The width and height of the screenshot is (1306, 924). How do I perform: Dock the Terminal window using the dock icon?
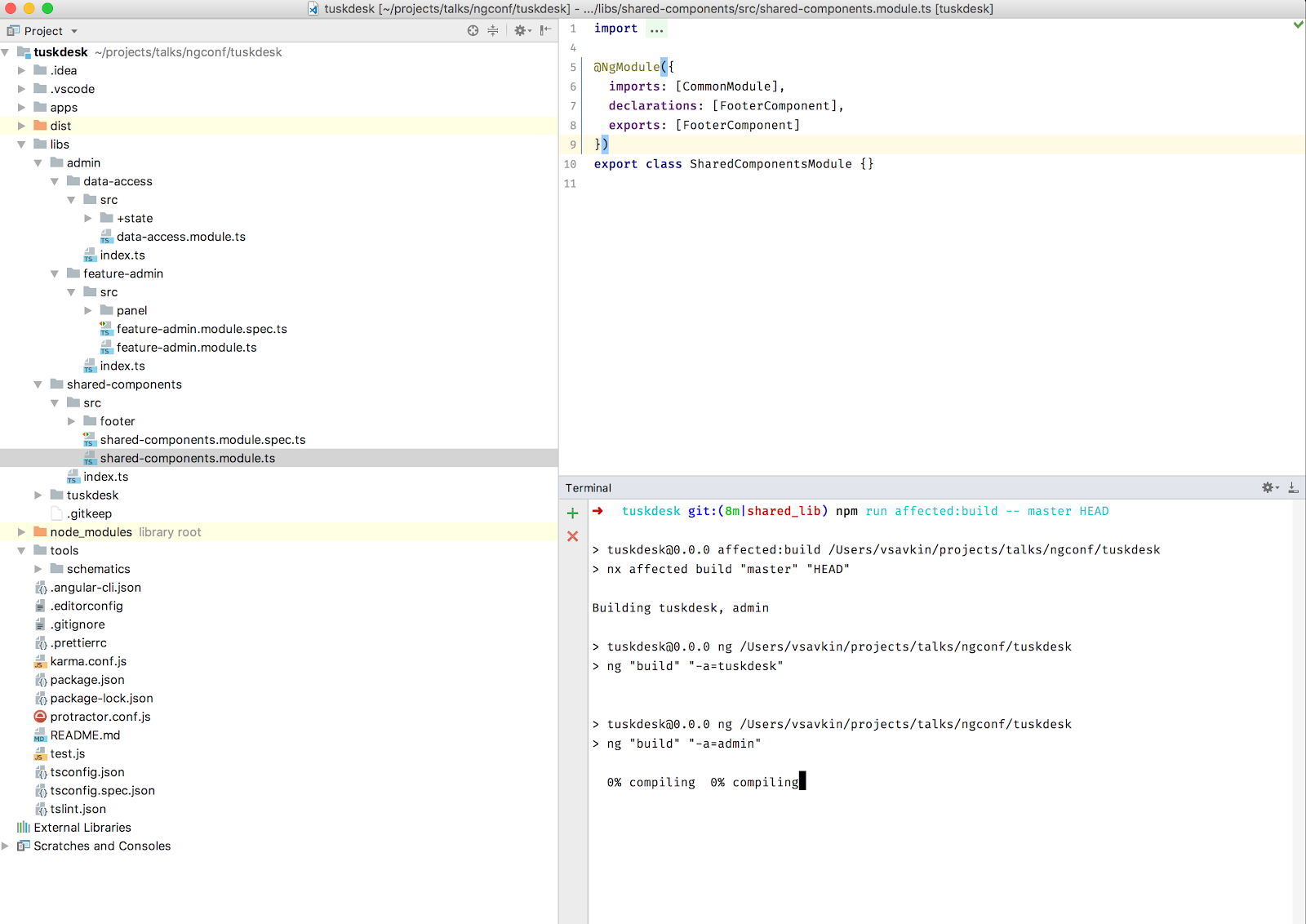pos(1292,487)
